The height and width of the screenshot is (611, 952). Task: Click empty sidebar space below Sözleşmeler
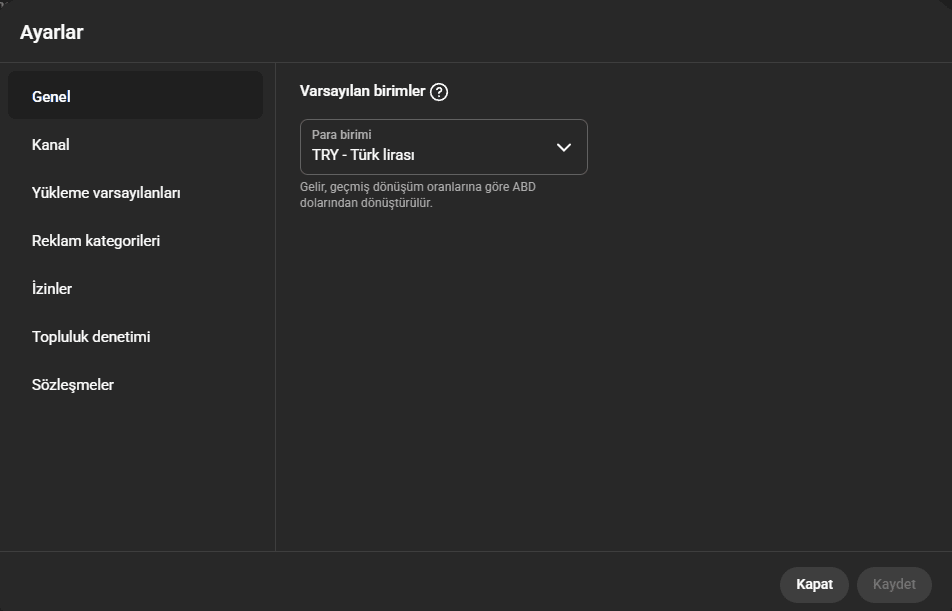pos(135,470)
